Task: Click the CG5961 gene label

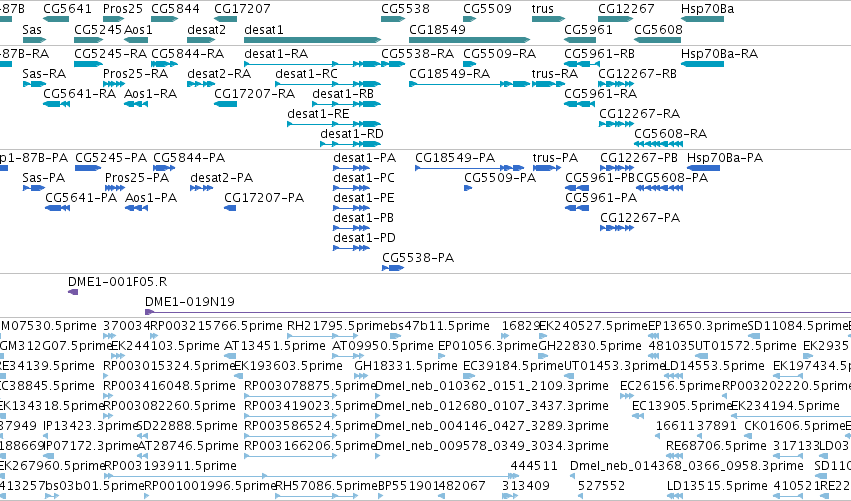Action: point(588,29)
